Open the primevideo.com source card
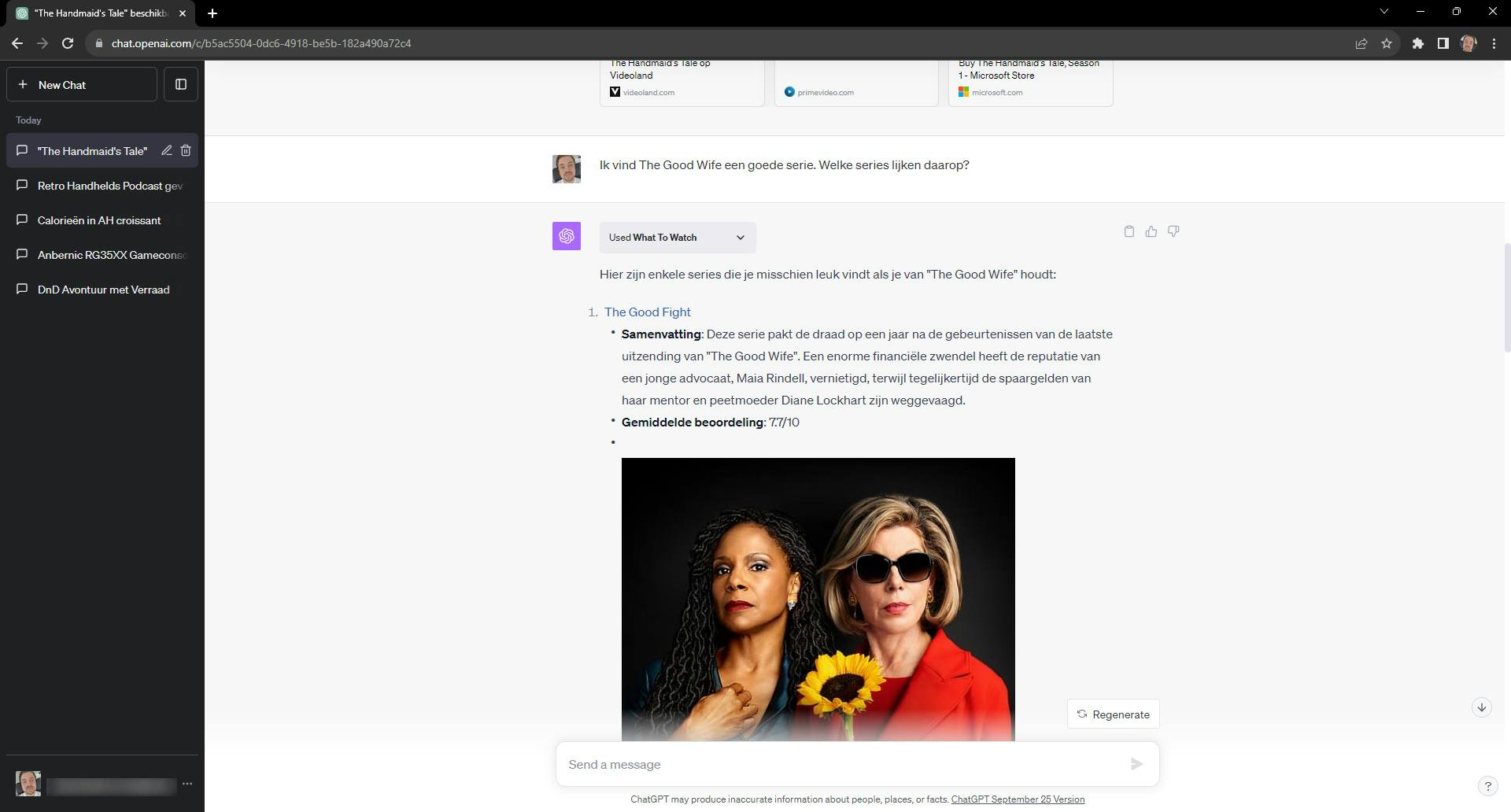 [x=856, y=82]
